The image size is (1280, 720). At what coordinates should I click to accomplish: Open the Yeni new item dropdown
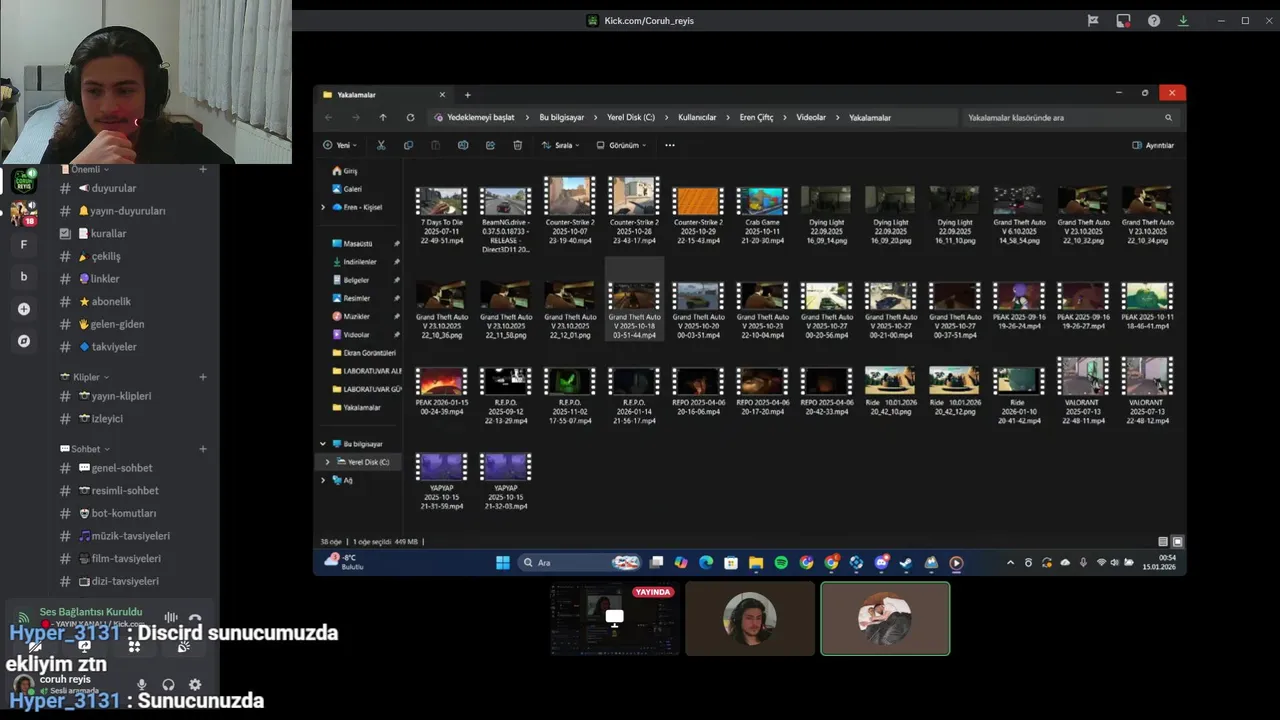340,145
